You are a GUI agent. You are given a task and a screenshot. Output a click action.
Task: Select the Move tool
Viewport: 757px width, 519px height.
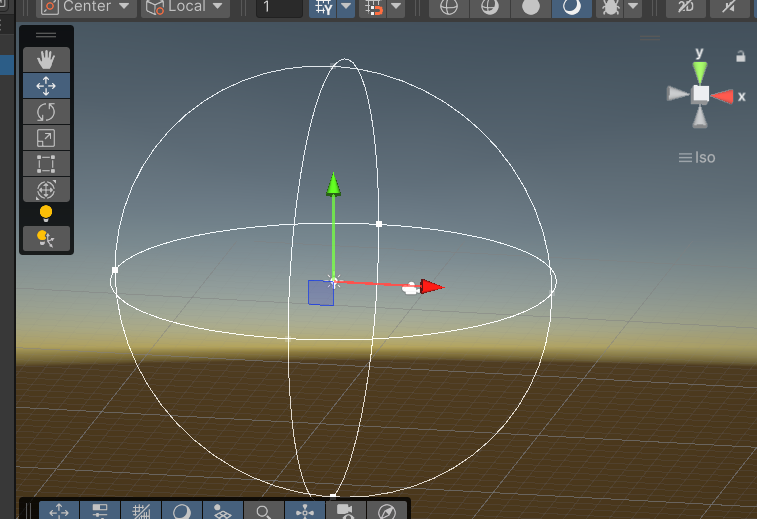coord(46,86)
